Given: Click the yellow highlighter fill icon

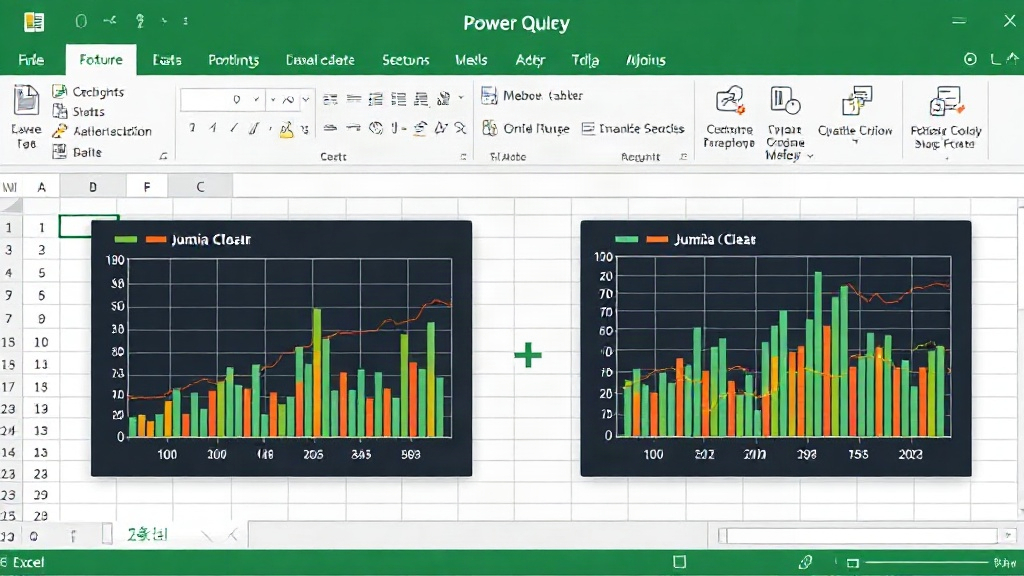Looking at the screenshot, I should point(286,129).
